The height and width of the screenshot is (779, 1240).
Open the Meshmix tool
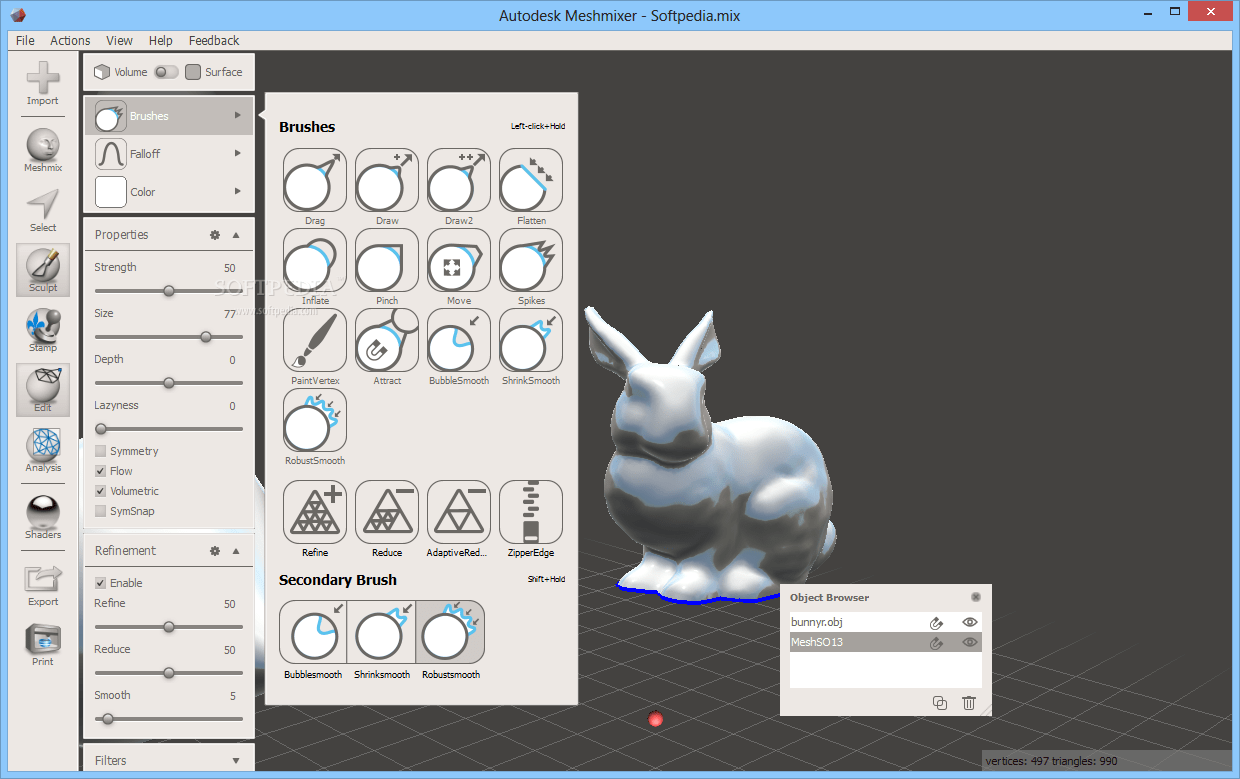tap(43, 150)
